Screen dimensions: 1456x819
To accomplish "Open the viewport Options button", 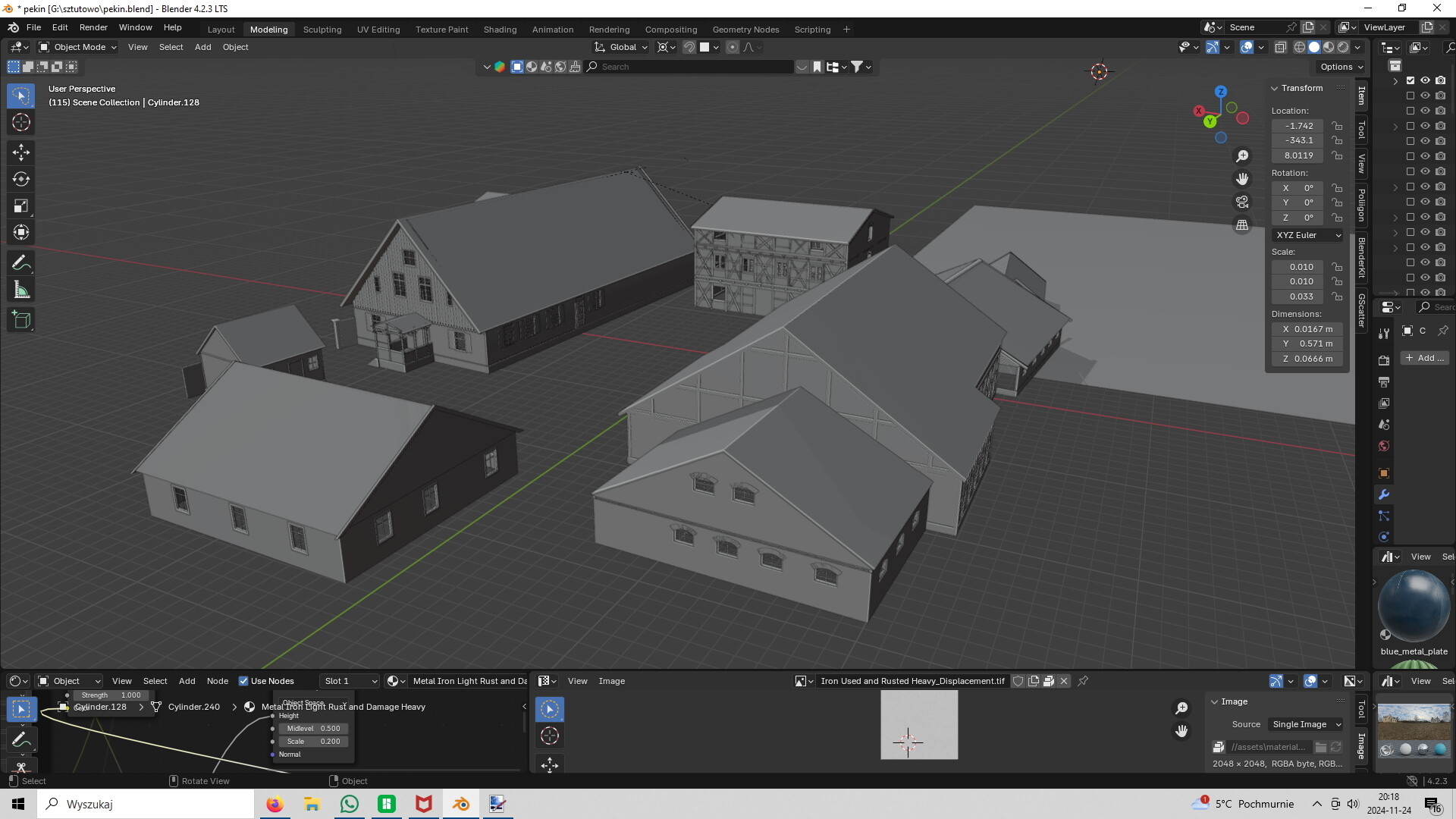I will pos(1341,67).
